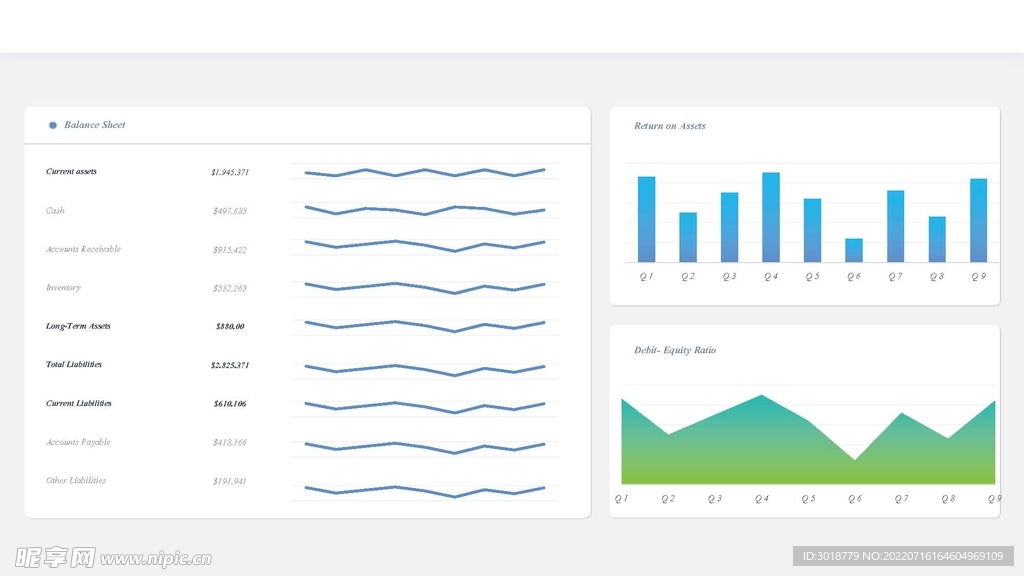Select the Return on Assets chart title
Image resolution: width=1024 pixels, height=576 pixels.
click(670, 126)
